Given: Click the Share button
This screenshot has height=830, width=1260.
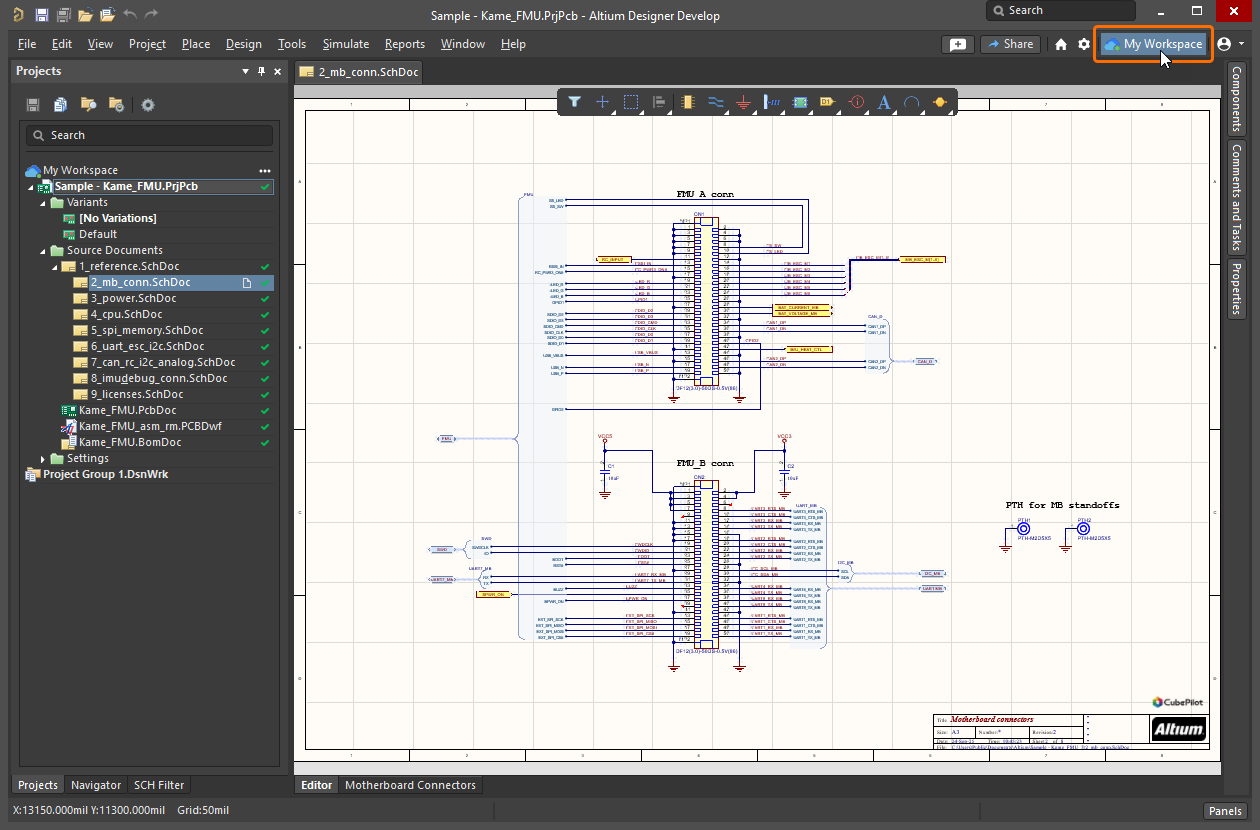Looking at the screenshot, I should click(x=1010, y=44).
